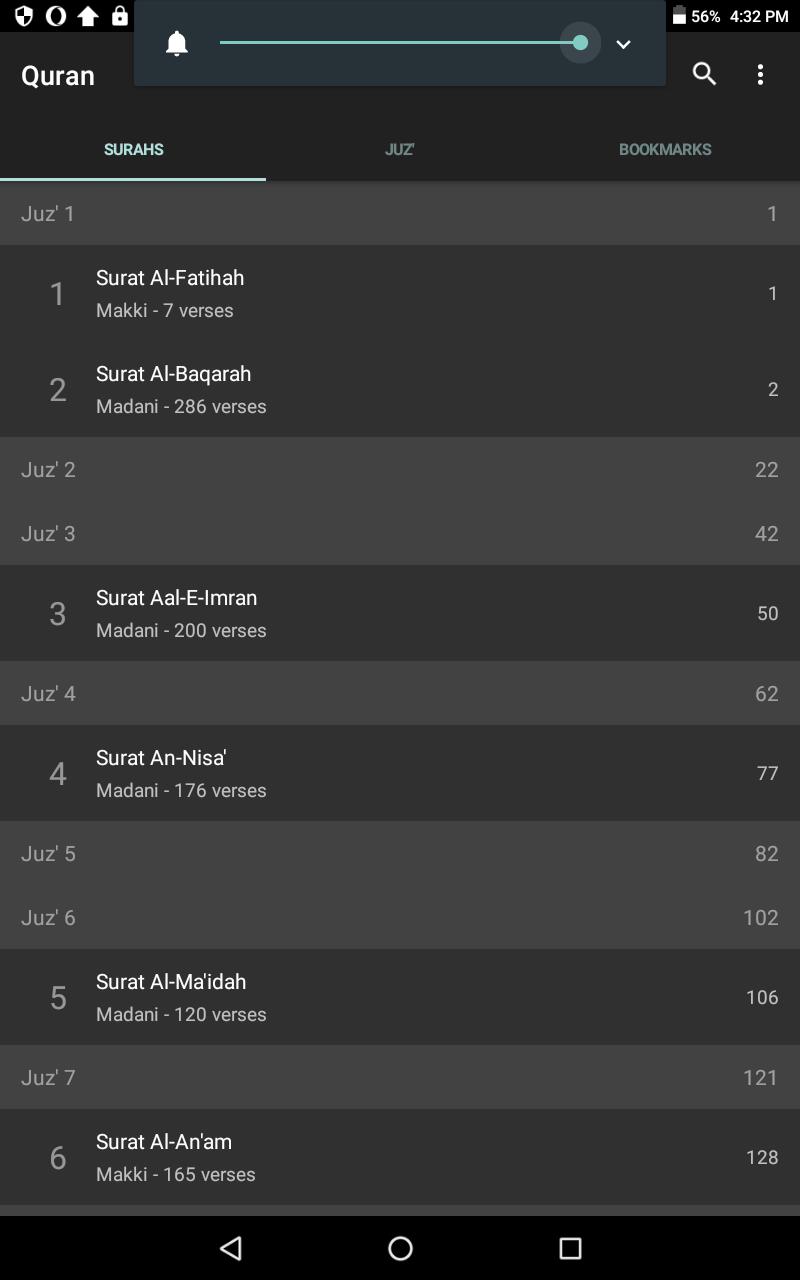The image size is (800, 1280).
Task: Open the three-dot overflow menu
Action: click(760, 74)
